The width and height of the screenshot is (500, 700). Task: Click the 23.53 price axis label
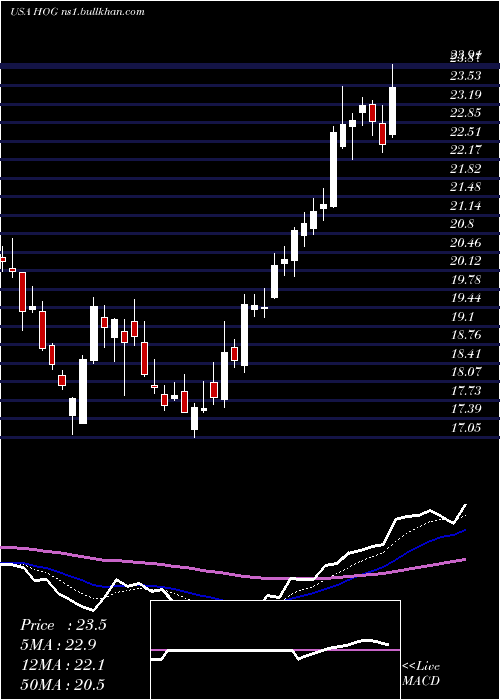pyautogui.click(x=466, y=76)
